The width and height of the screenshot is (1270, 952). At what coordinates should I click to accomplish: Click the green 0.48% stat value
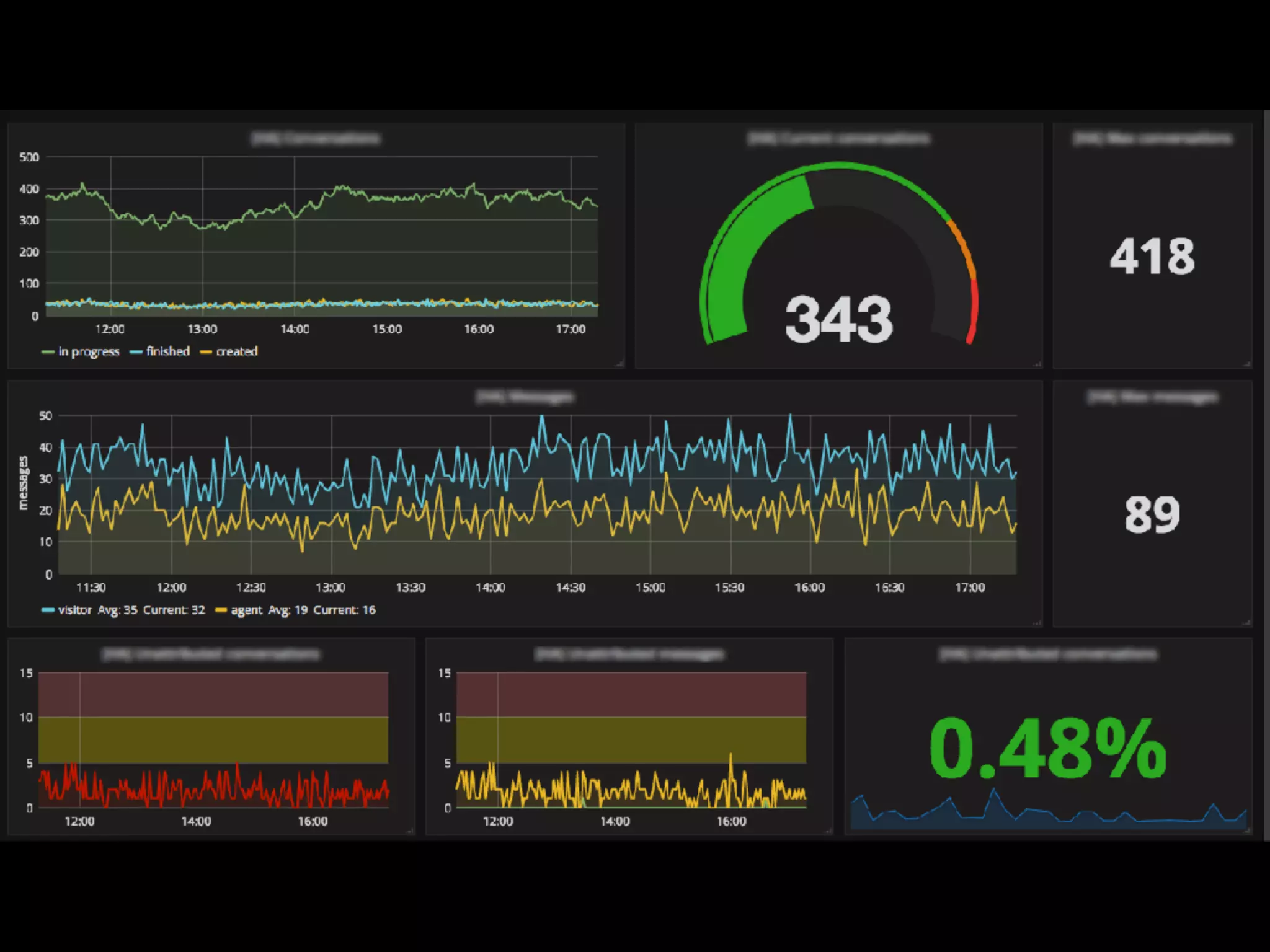click(1048, 749)
